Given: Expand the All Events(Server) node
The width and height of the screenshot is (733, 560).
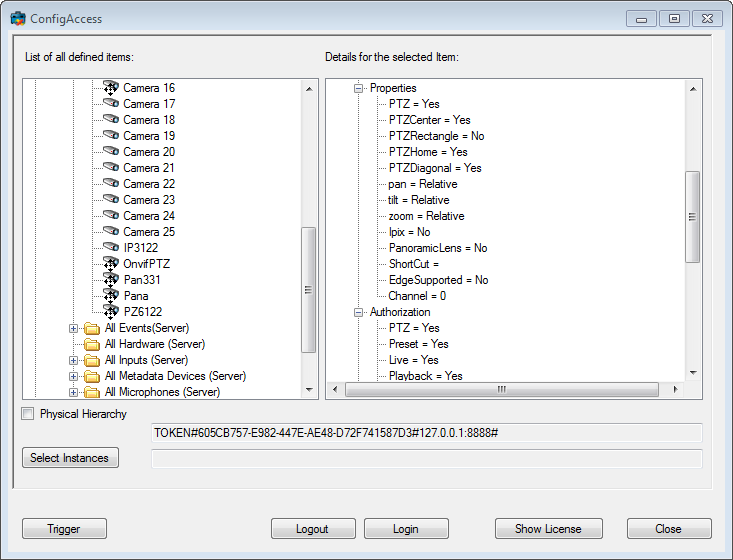Looking at the screenshot, I should coord(74,328).
